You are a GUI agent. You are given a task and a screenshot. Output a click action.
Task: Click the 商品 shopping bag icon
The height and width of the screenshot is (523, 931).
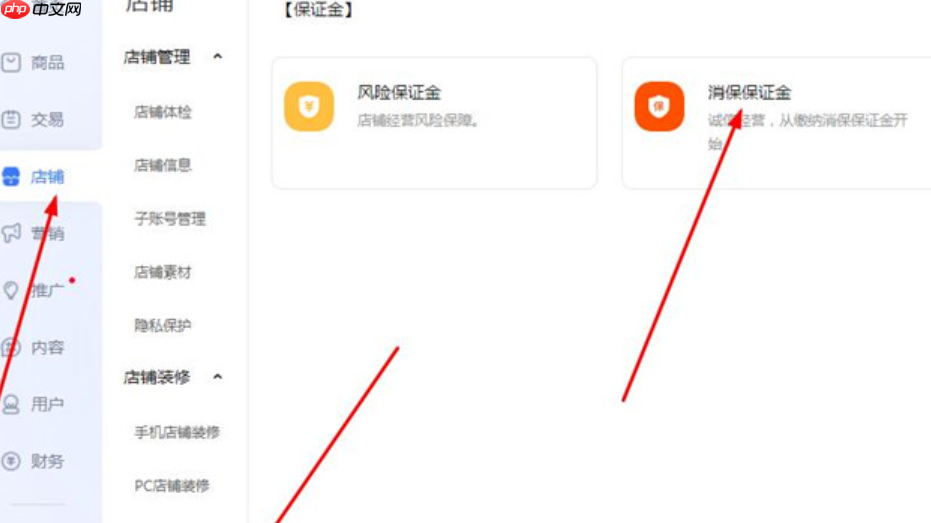coord(11,62)
